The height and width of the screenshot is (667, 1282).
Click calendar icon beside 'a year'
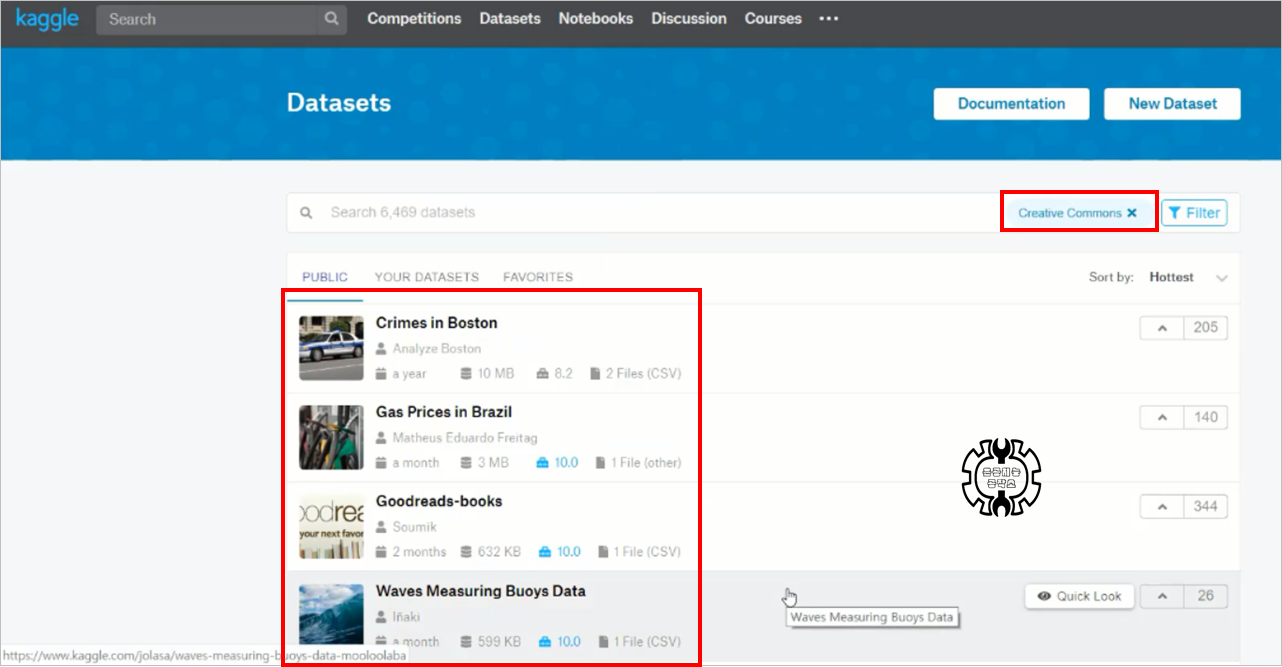coord(381,374)
